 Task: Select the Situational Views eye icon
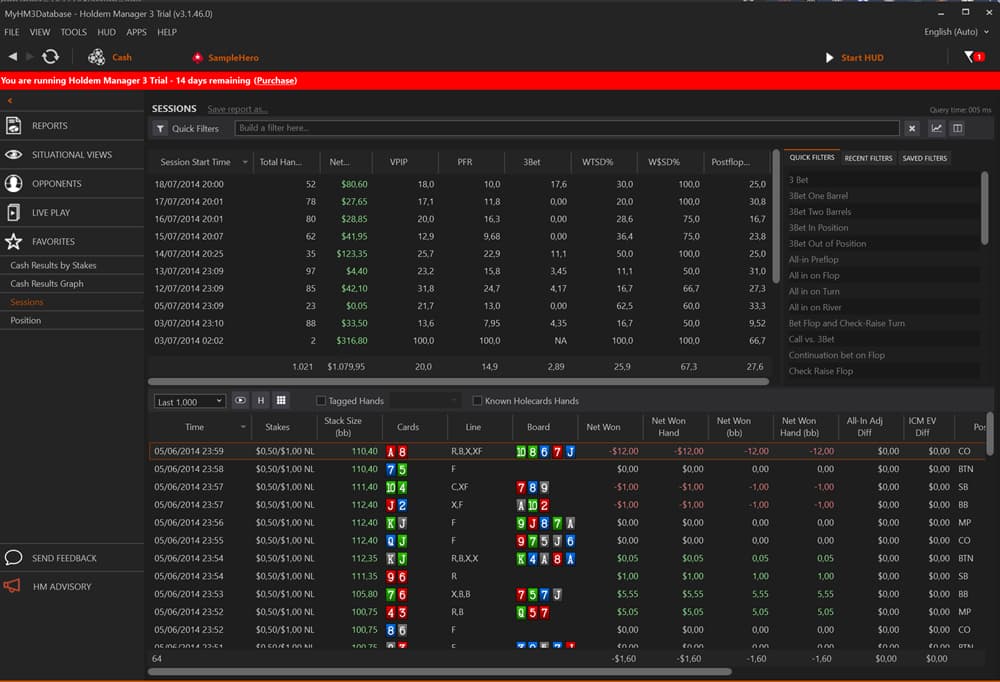pyautogui.click(x=13, y=154)
